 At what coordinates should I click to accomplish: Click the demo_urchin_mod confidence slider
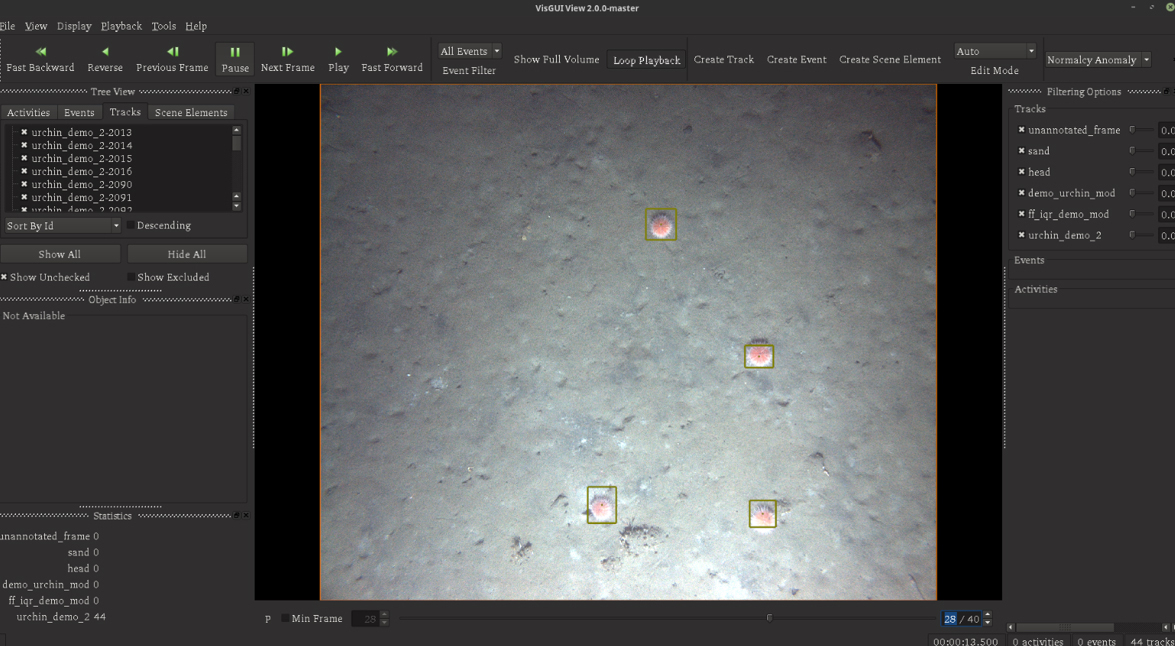pos(1143,193)
